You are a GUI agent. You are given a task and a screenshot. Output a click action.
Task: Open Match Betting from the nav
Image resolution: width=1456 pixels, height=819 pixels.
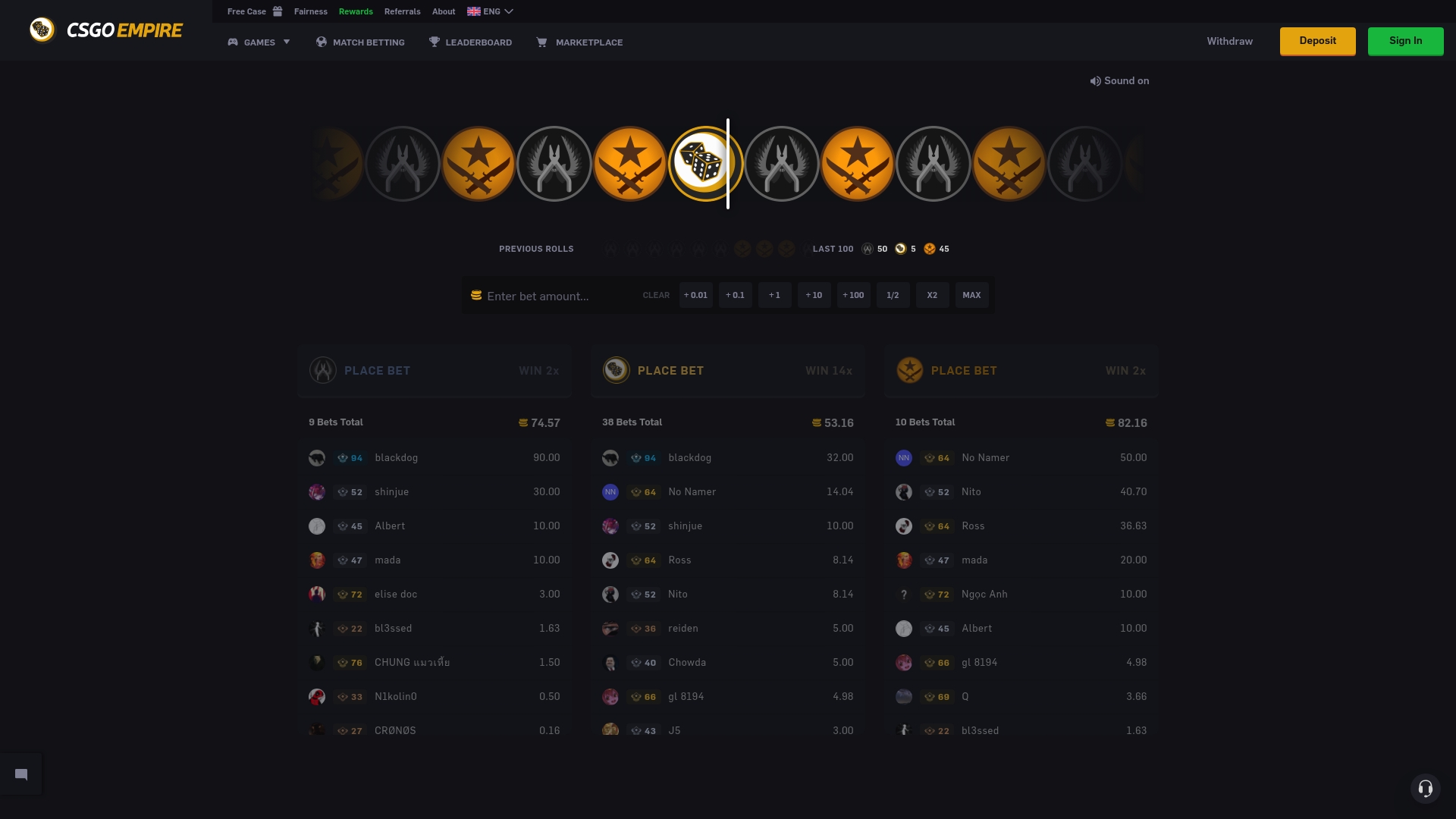point(360,42)
